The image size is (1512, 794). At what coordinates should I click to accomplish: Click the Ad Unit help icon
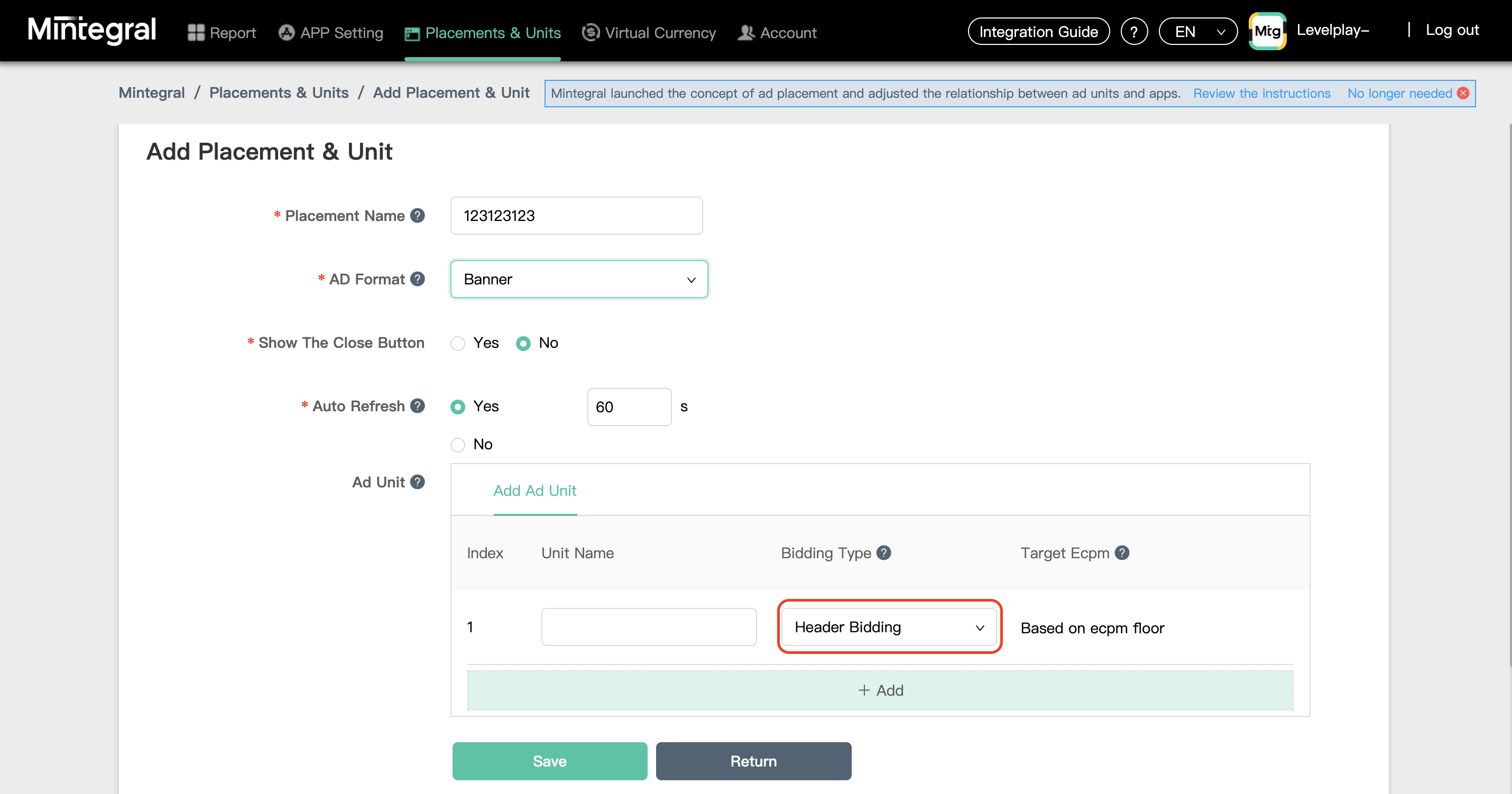click(x=417, y=482)
